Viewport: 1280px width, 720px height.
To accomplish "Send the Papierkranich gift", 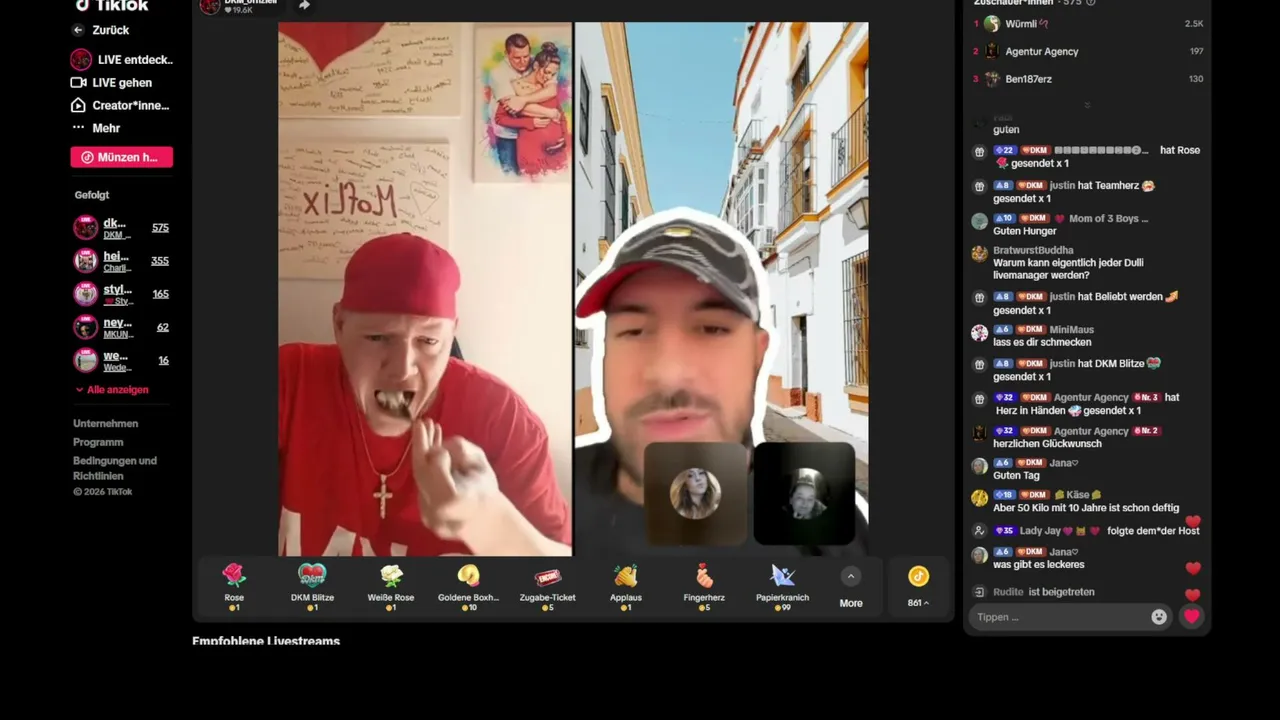I will pos(782,587).
